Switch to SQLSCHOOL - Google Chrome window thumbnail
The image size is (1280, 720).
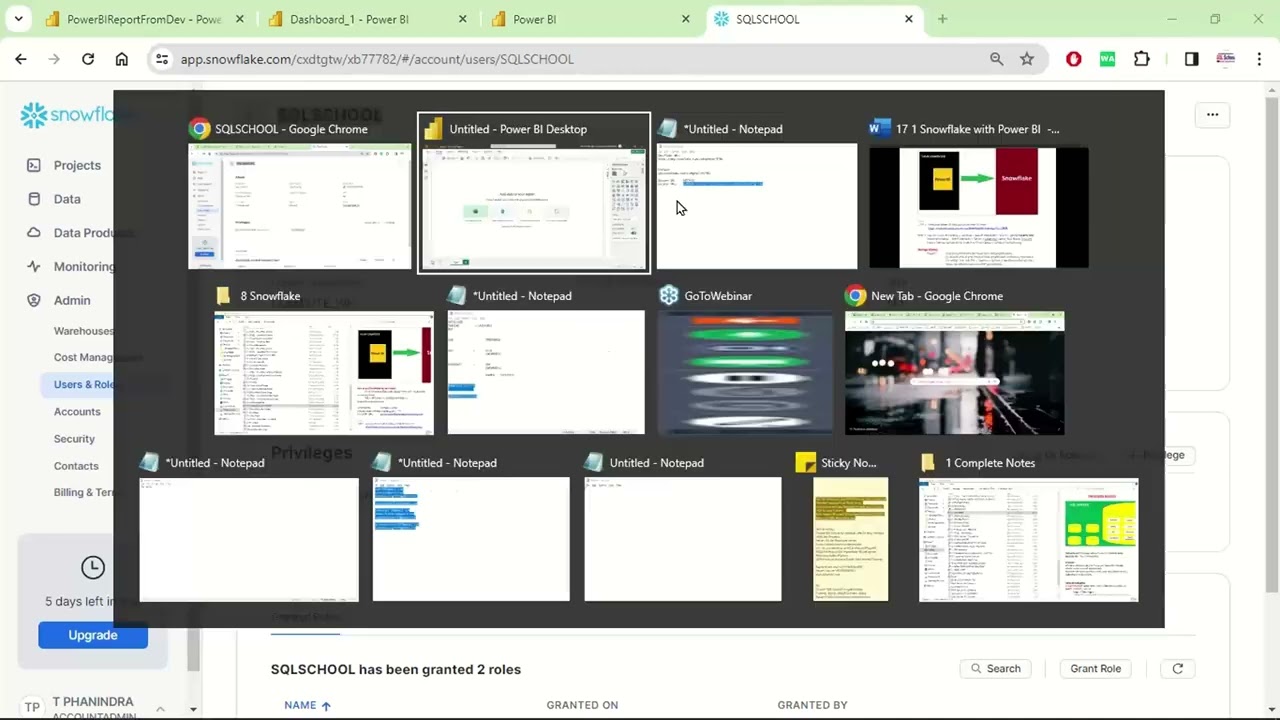tap(299, 206)
